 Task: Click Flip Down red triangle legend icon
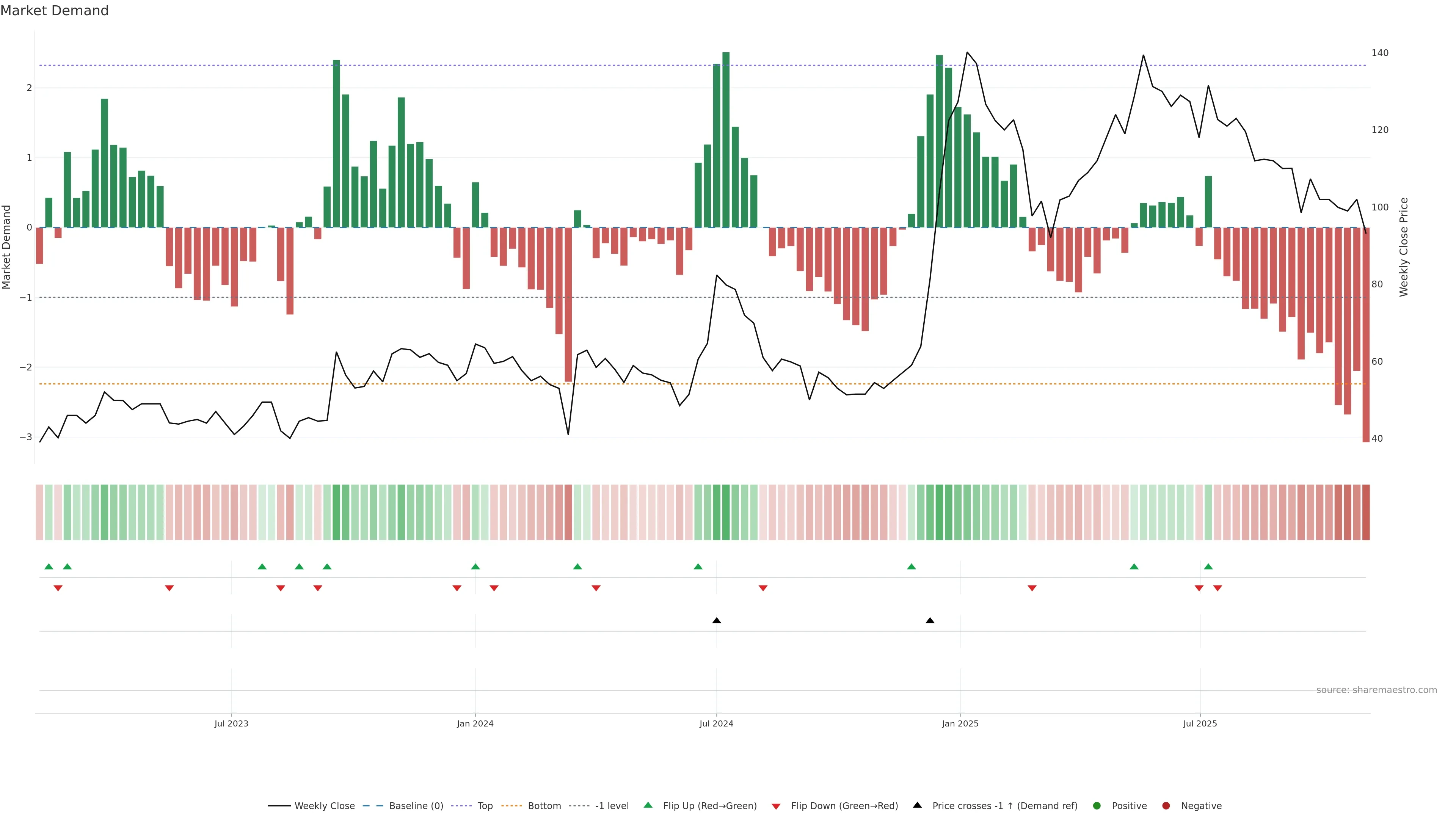pyautogui.click(x=776, y=806)
